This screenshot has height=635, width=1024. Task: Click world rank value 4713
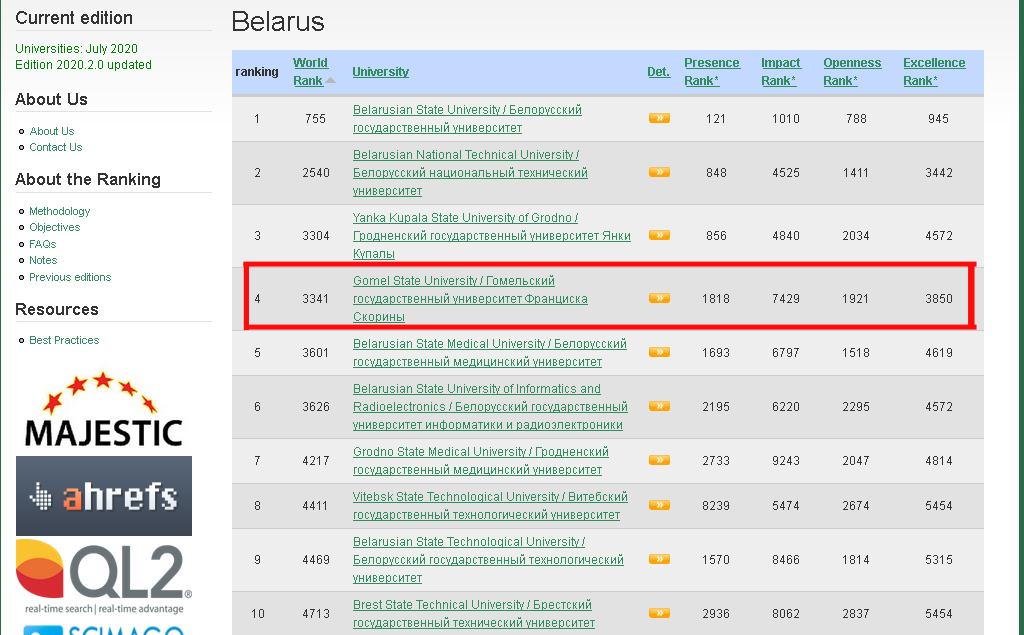tap(315, 613)
